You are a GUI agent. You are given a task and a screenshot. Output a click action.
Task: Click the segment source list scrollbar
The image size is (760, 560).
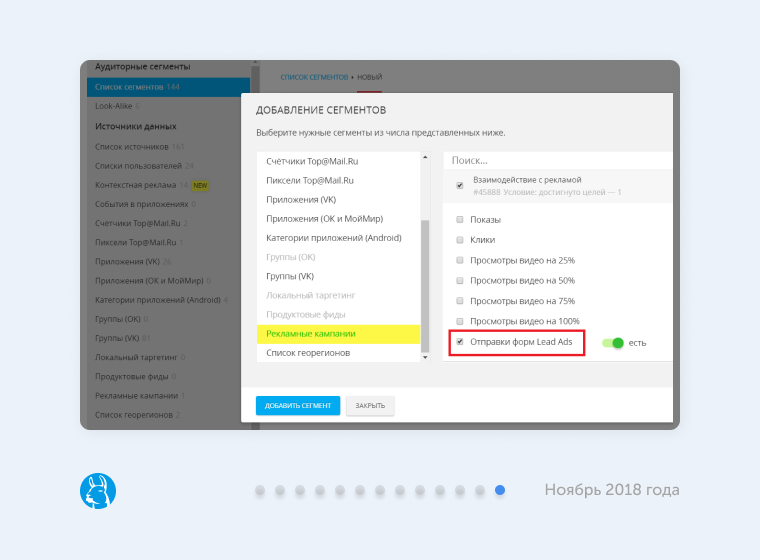[425, 290]
